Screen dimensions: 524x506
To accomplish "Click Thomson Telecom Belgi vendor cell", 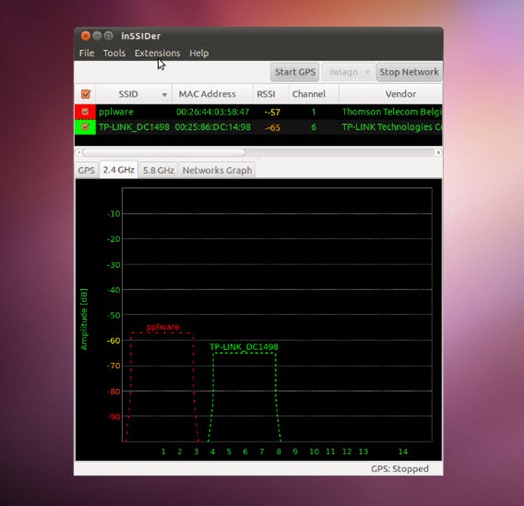I will click(392, 112).
